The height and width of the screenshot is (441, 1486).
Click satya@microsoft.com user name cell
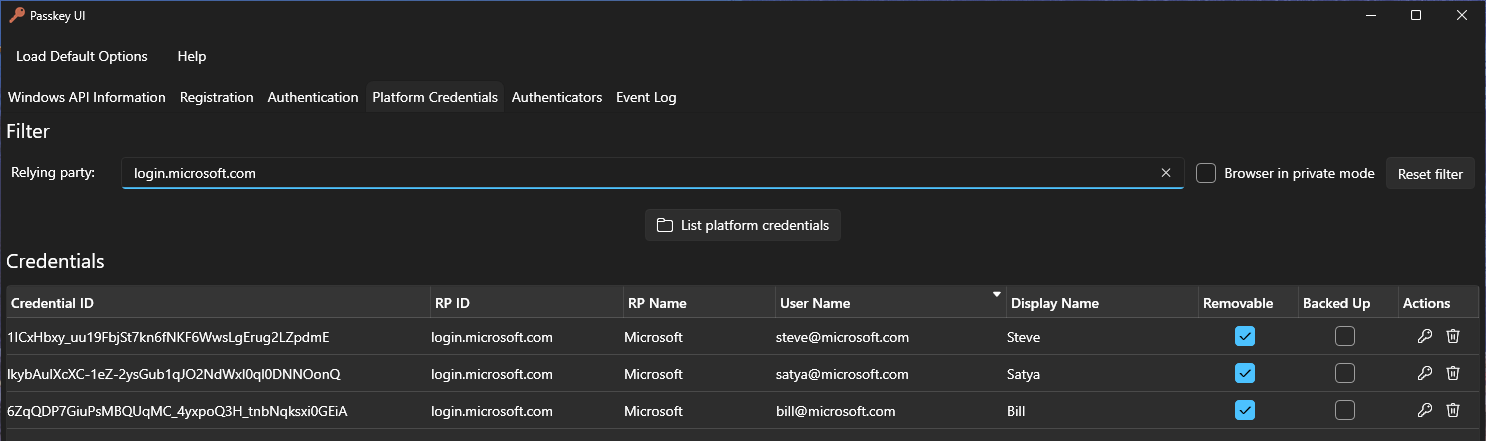click(842, 374)
